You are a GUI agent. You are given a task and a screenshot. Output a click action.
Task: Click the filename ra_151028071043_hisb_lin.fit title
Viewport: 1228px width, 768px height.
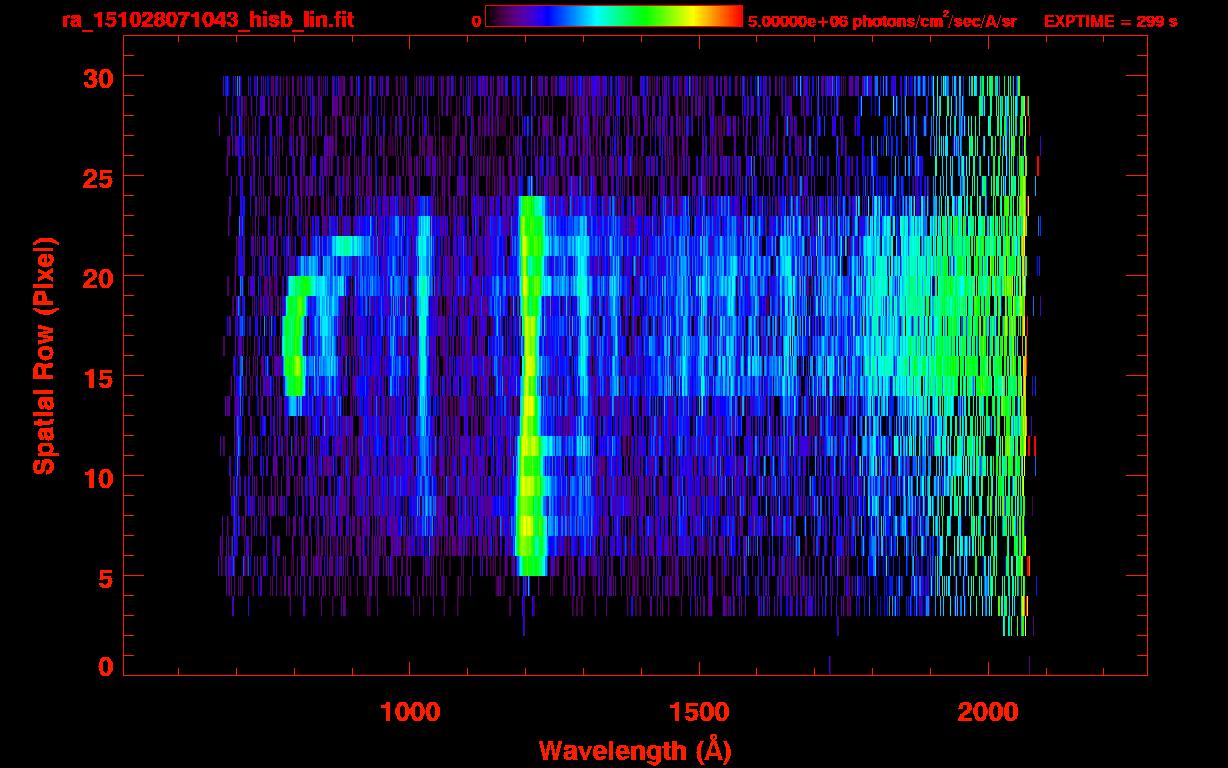click(207, 20)
